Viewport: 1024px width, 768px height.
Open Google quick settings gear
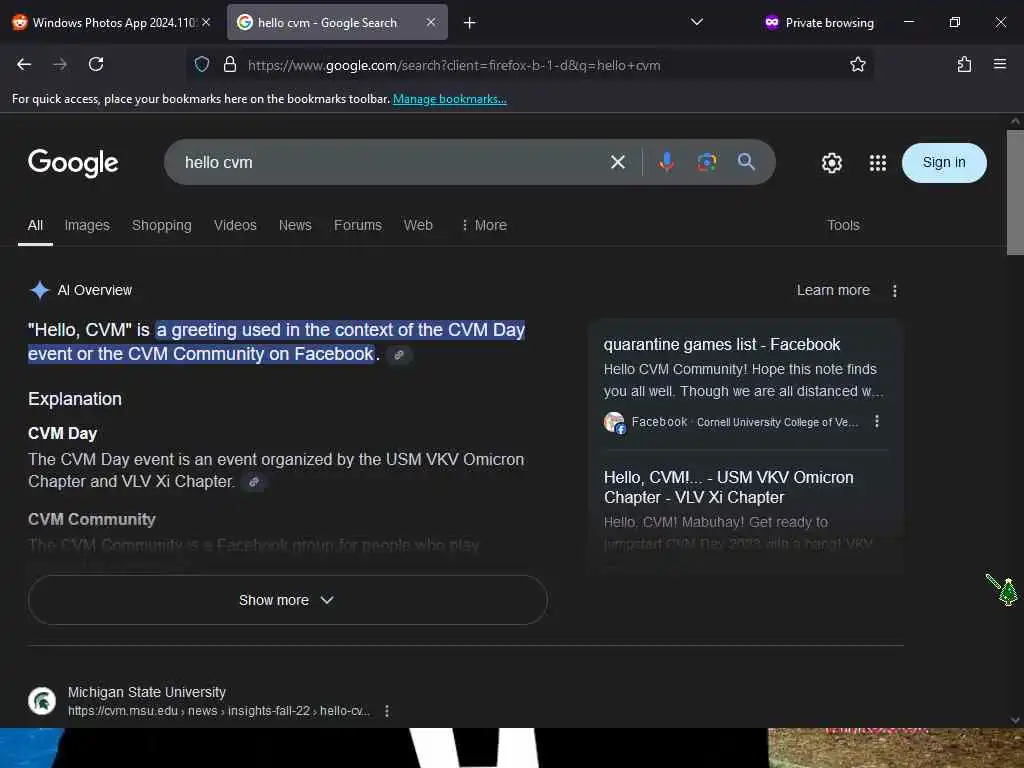(831, 163)
